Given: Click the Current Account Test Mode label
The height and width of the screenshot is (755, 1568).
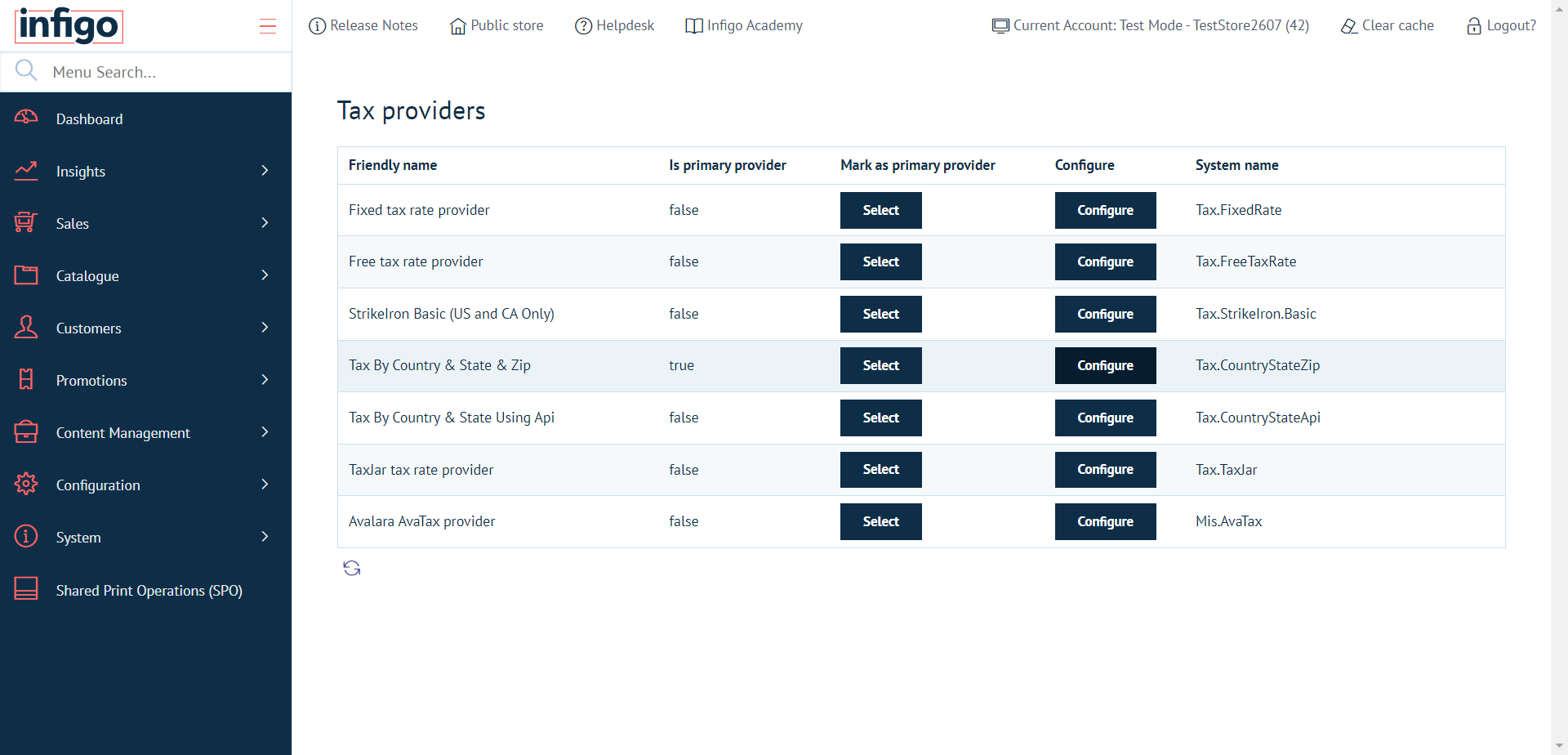Looking at the screenshot, I should click(1151, 26).
